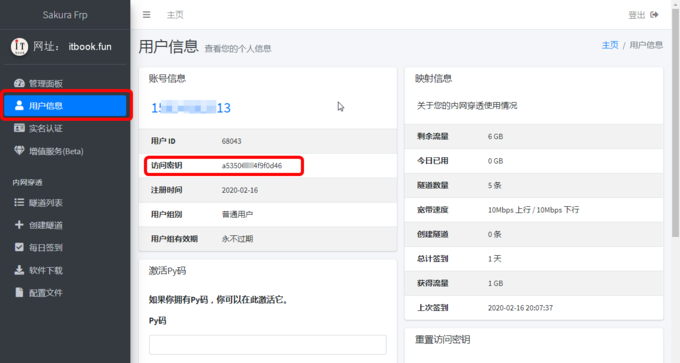Screen dimensions: 680x363
Task: Focus the Py码 input field
Action: pyautogui.click(x=268, y=345)
